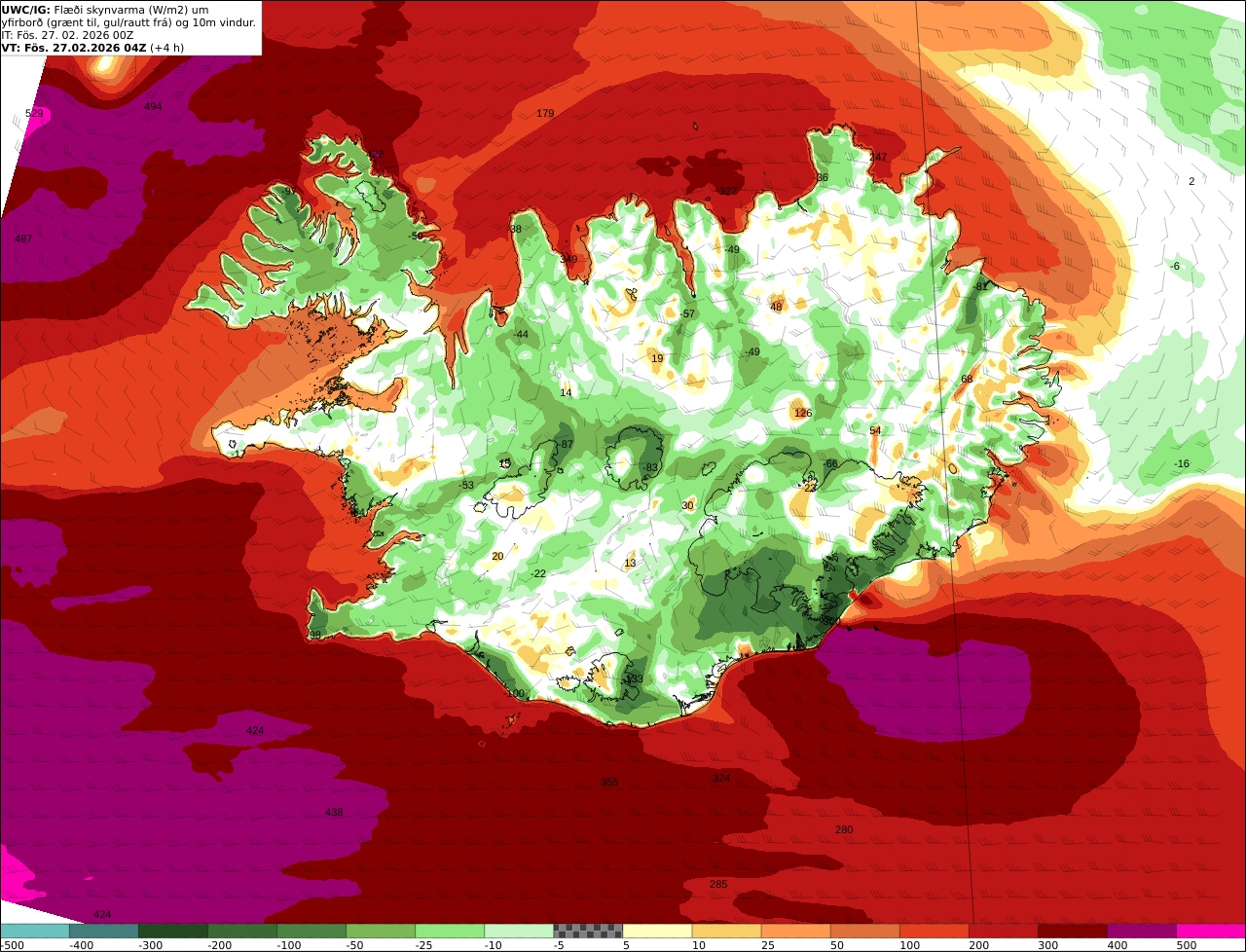Click the map value '494'
Image resolution: width=1246 pixels, height=952 pixels.
point(153,107)
